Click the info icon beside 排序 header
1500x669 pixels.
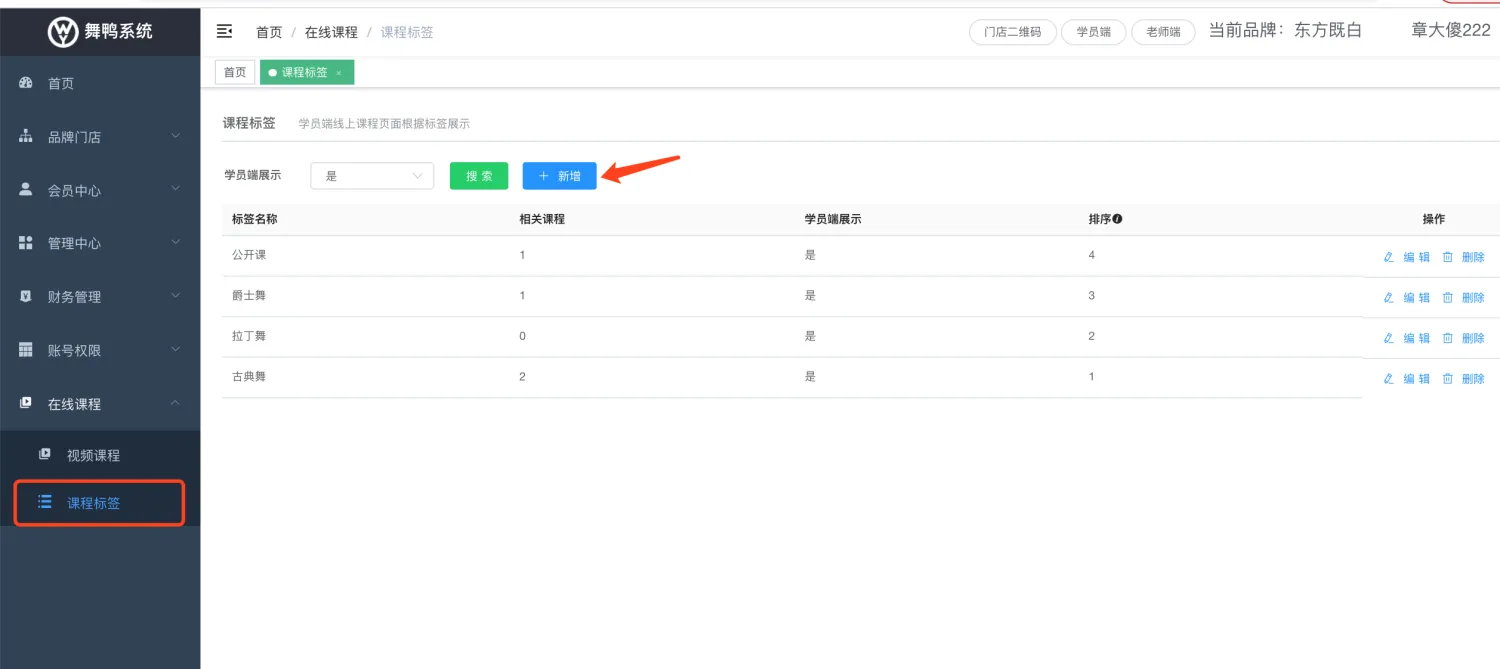[x=1117, y=219]
